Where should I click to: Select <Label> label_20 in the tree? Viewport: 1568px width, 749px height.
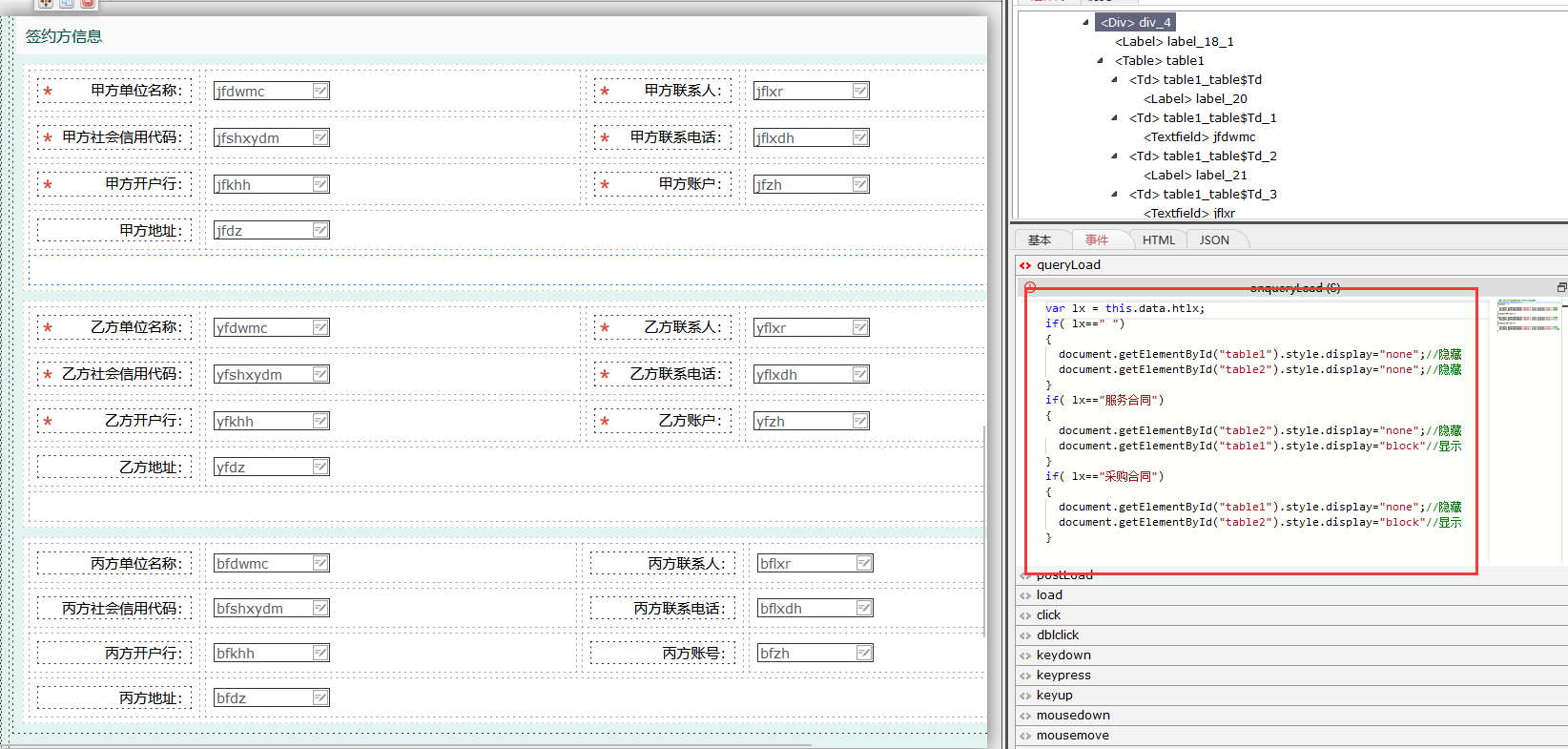[1195, 98]
